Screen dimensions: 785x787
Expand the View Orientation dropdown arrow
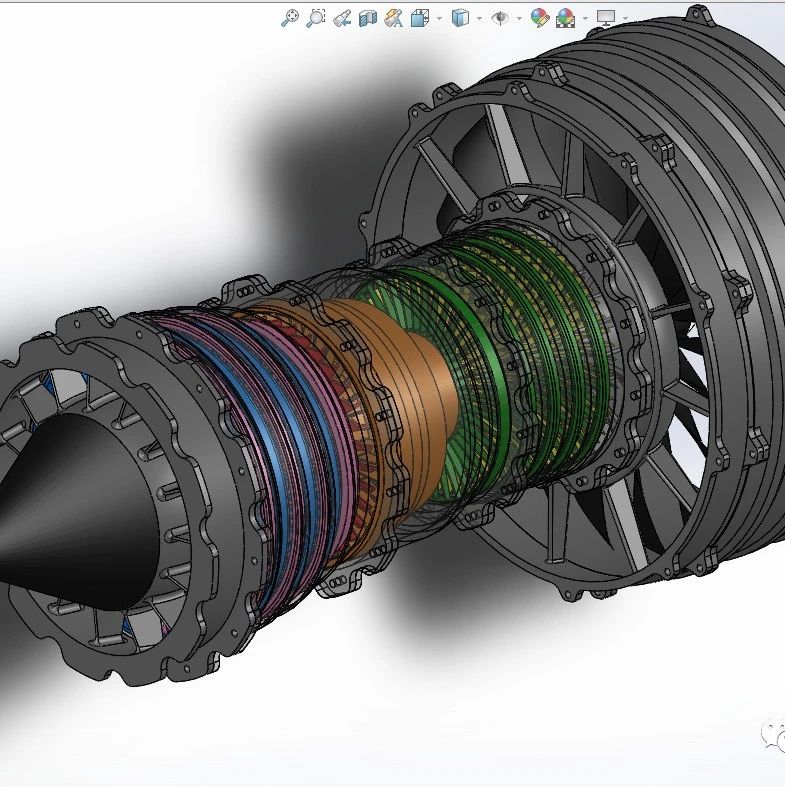click(439, 19)
